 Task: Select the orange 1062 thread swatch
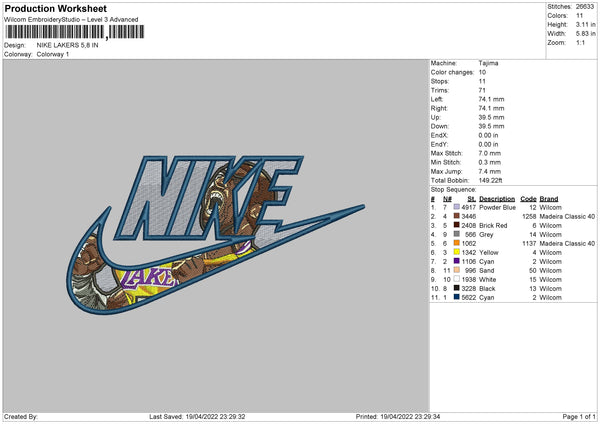pyautogui.click(x=457, y=243)
